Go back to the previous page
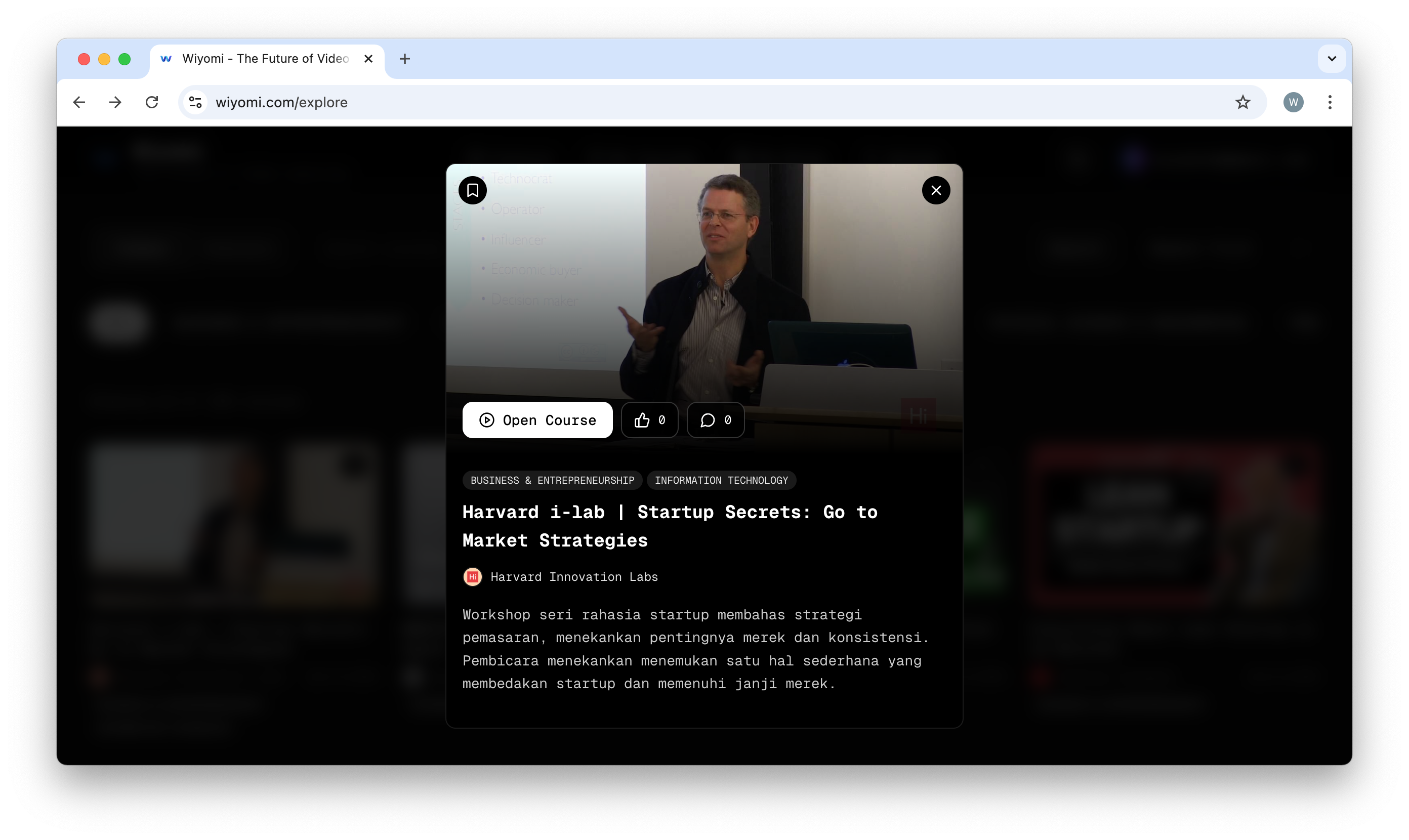The width and height of the screenshot is (1409, 840). pyautogui.click(x=79, y=102)
